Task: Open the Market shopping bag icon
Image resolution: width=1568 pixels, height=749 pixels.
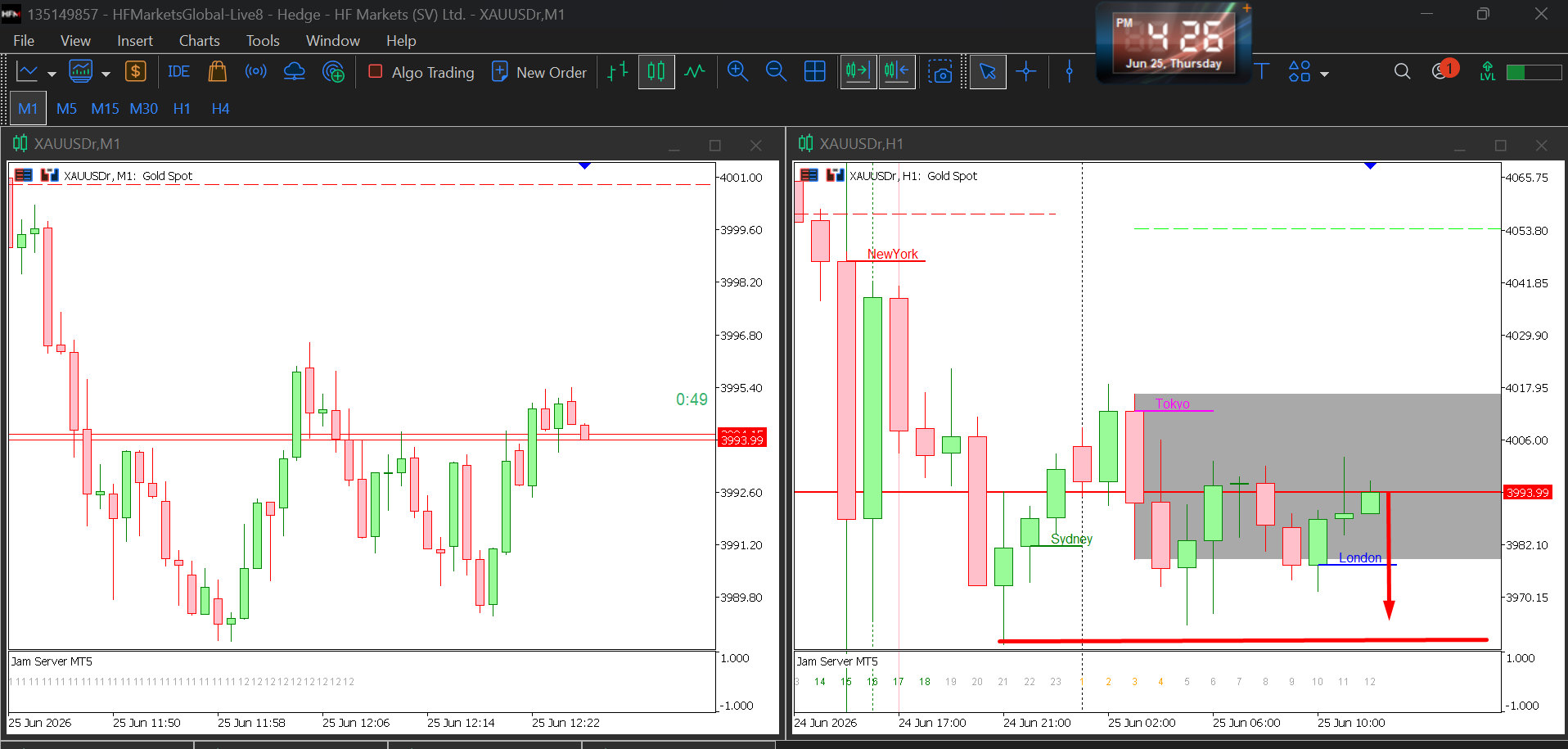Action: coord(217,72)
